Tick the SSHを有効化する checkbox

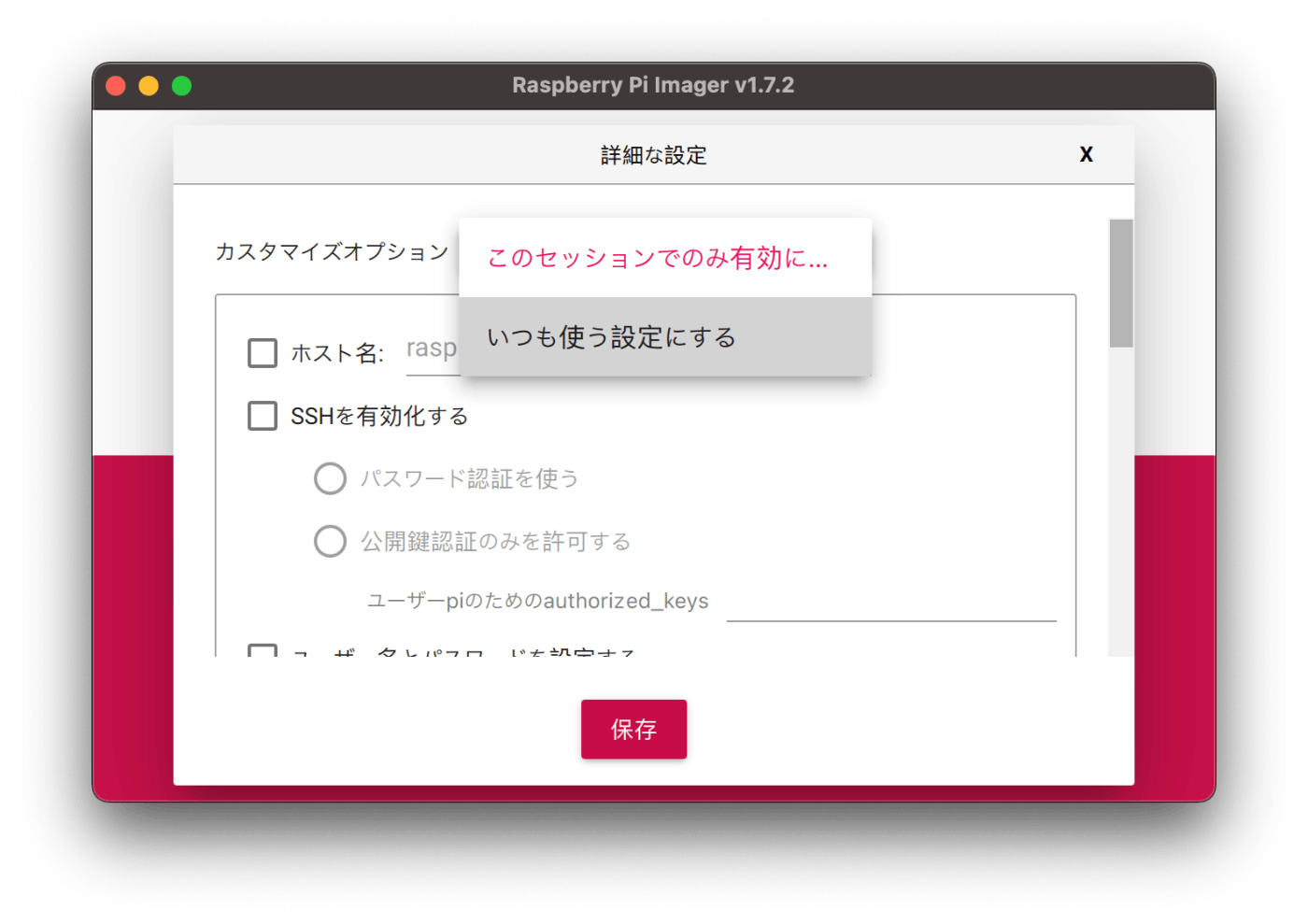tap(263, 416)
